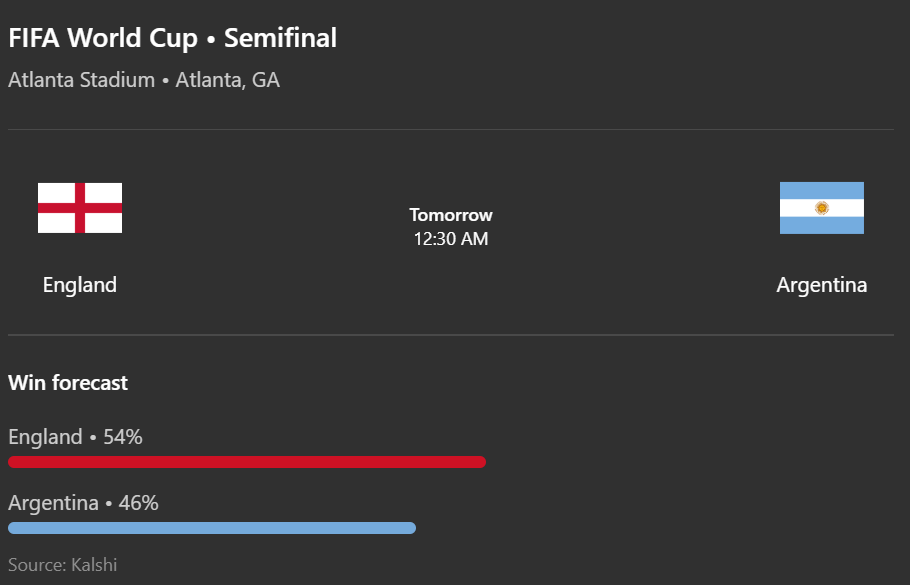Click the Argentina flag icon

(822, 208)
